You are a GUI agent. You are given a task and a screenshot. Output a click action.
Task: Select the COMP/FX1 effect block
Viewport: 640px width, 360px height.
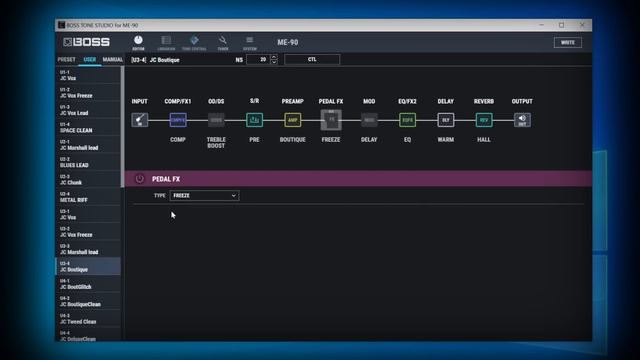coord(178,120)
